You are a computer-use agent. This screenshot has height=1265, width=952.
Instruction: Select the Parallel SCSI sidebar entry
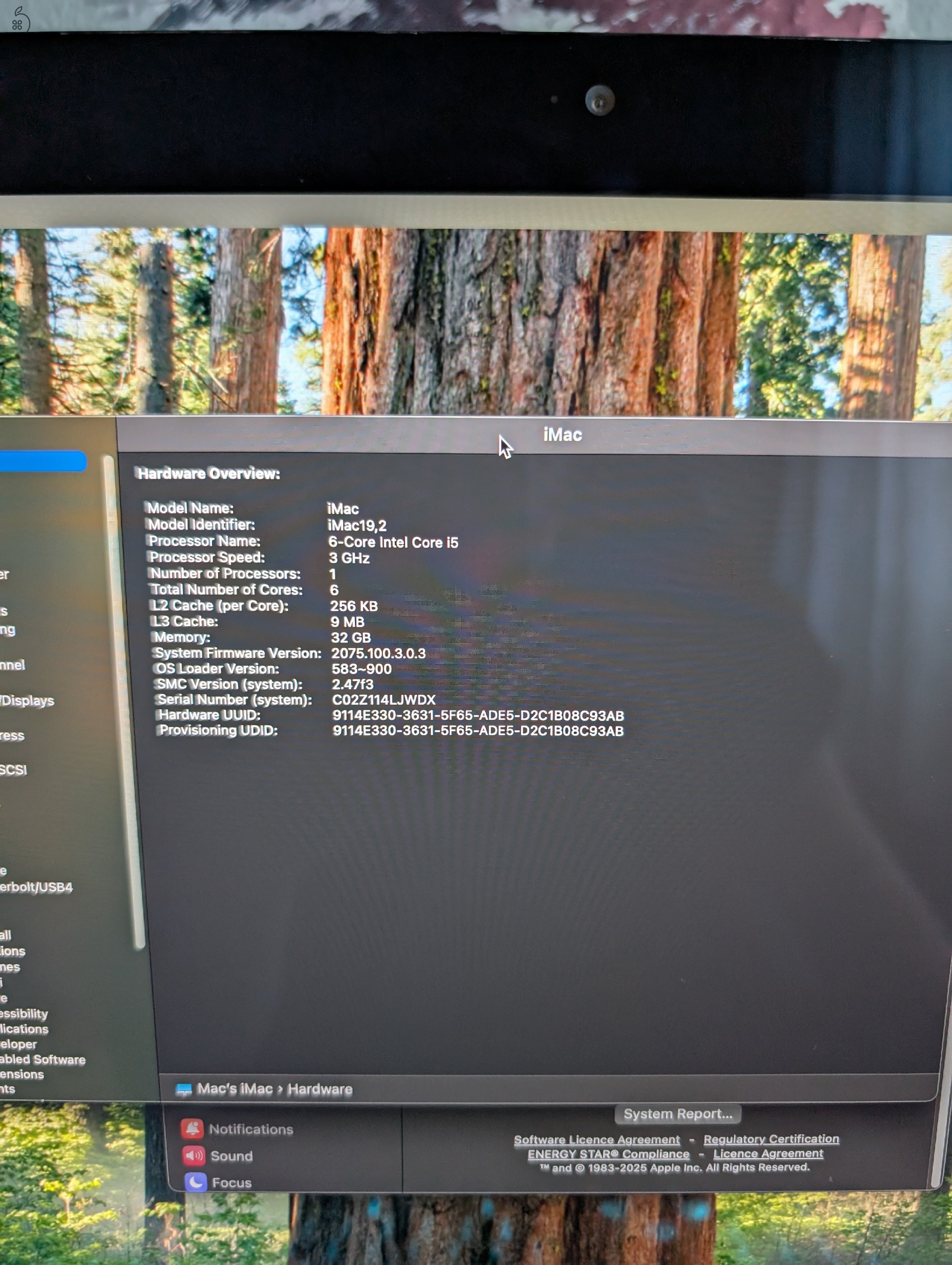tap(13, 770)
